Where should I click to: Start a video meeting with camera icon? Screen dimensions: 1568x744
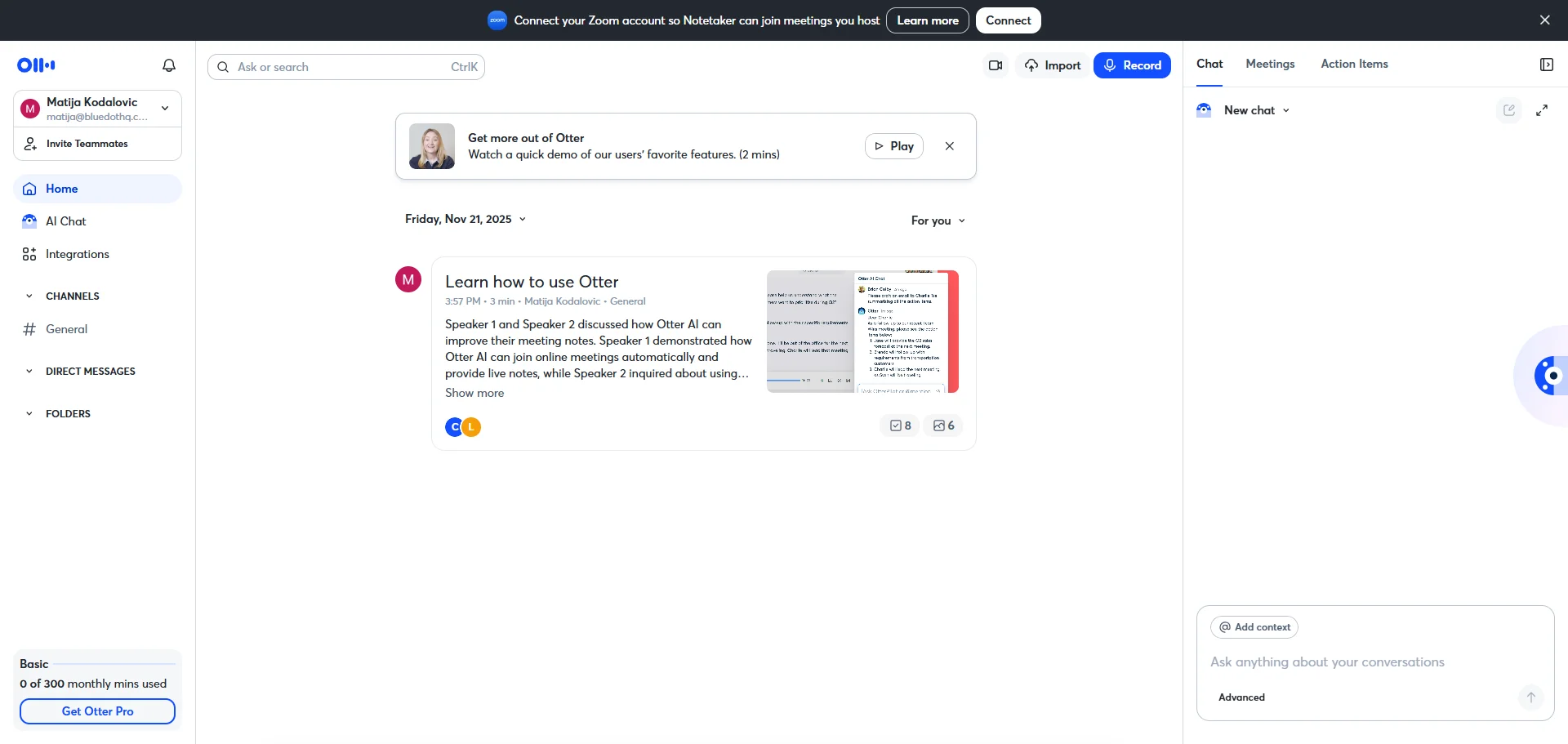pos(996,65)
